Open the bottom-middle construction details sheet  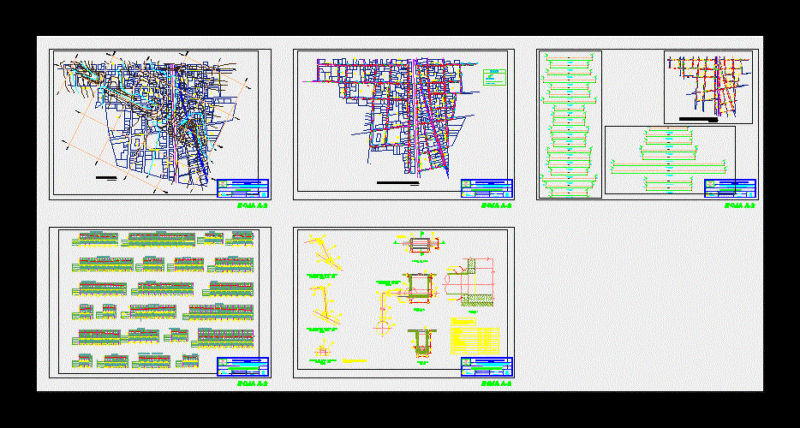point(404,303)
